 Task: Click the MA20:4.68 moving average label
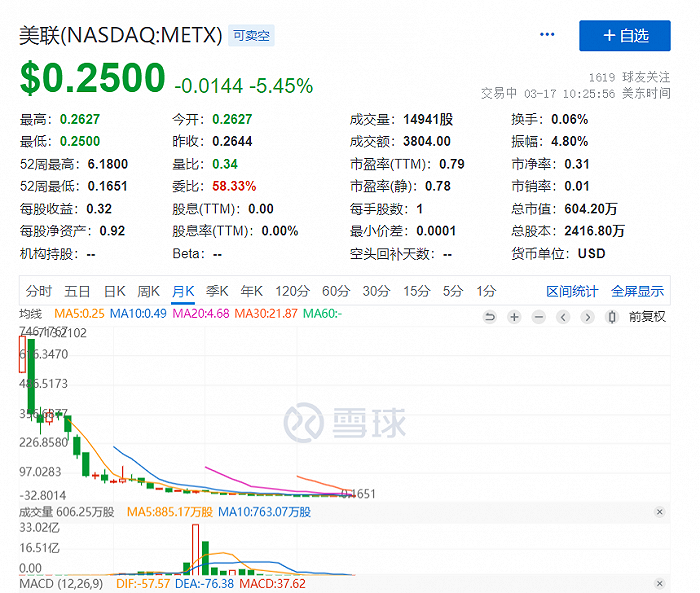201,313
